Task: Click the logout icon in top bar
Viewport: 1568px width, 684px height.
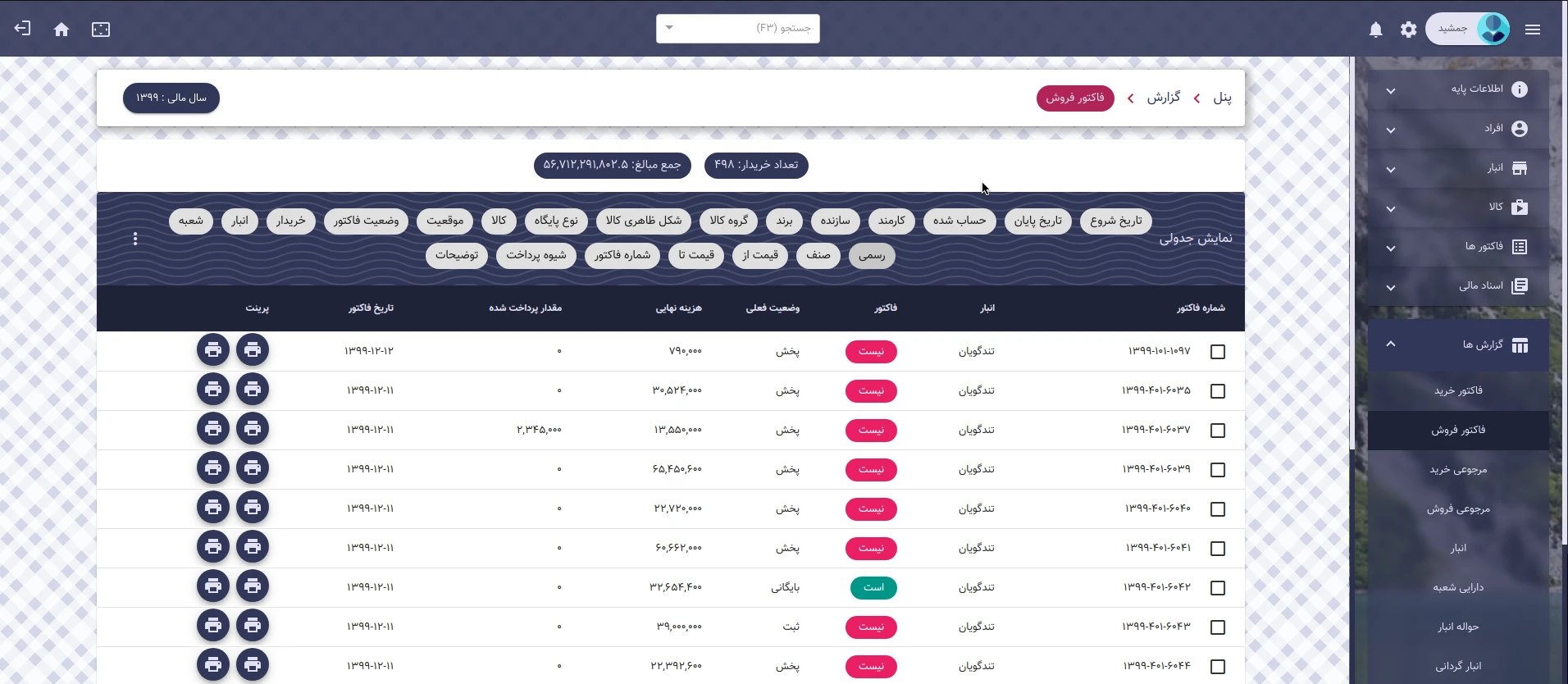Action: coord(22,29)
